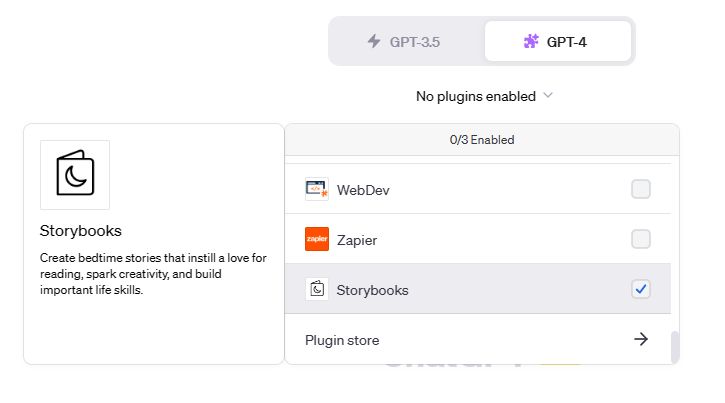
Task: Click the orange Zapier logo icon
Action: click(317, 239)
